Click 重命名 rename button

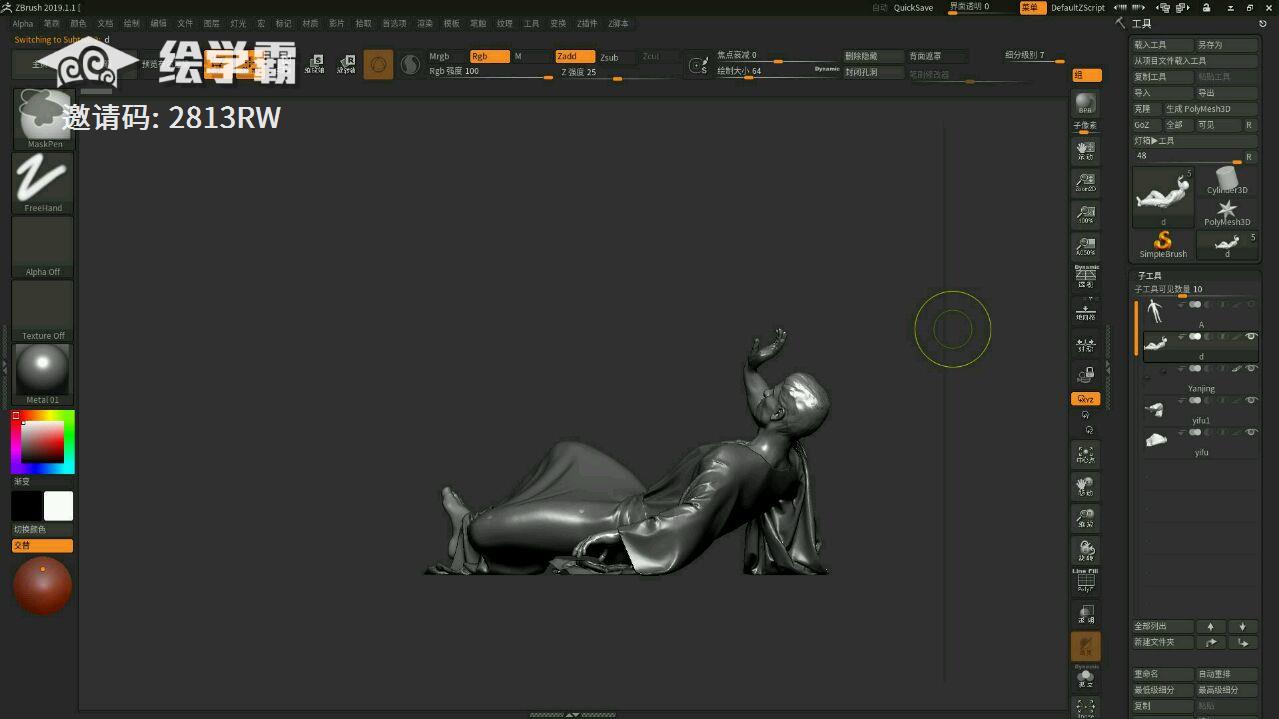(1163, 674)
